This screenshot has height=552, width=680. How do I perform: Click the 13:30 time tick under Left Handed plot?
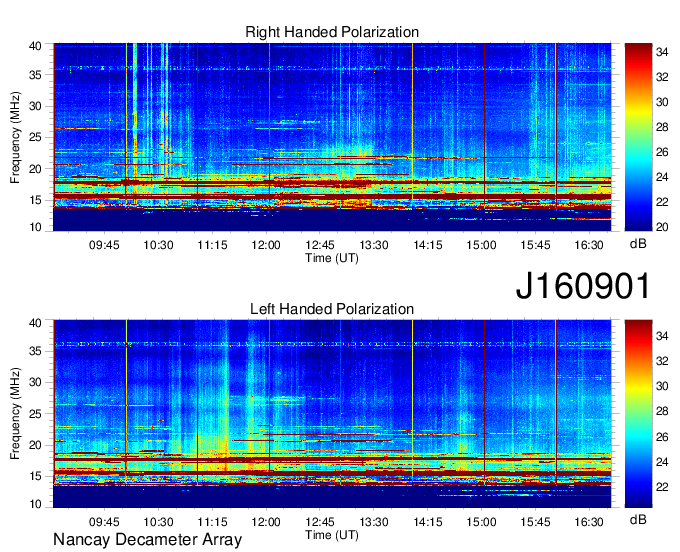point(374,522)
